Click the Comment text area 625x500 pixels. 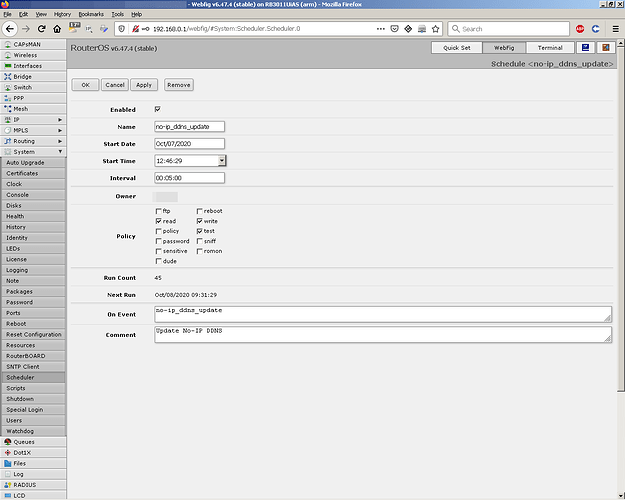(x=383, y=335)
